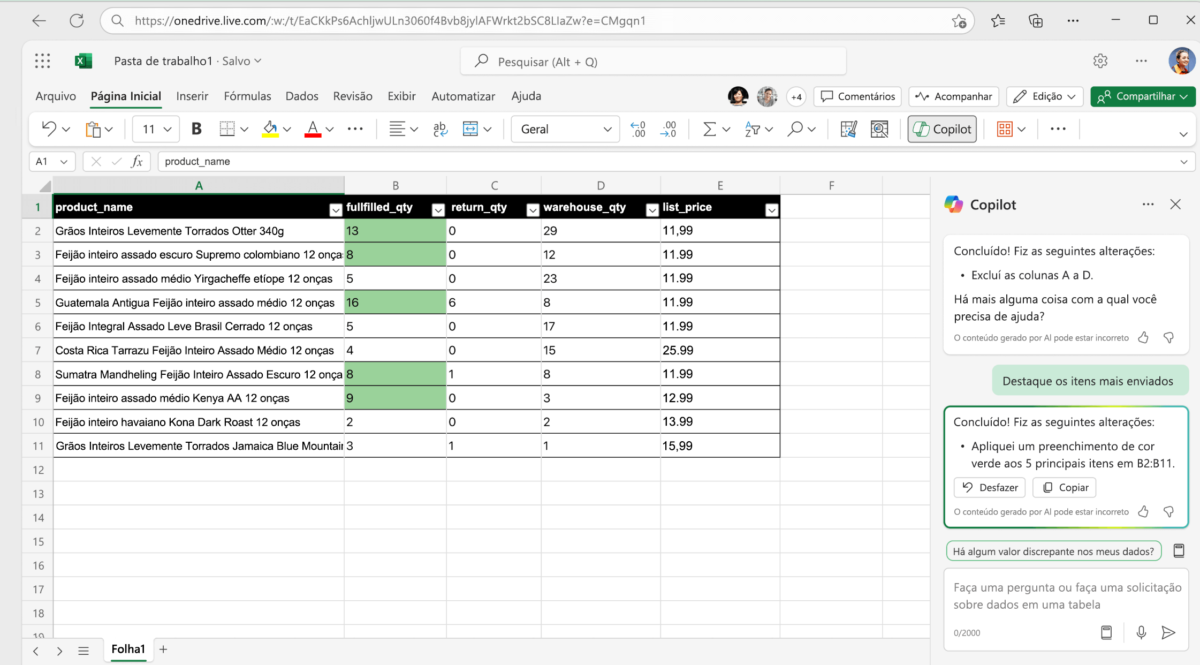This screenshot has width=1200, height=665.
Task: Enable wrap text from the toolbar
Action: pos(438,128)
